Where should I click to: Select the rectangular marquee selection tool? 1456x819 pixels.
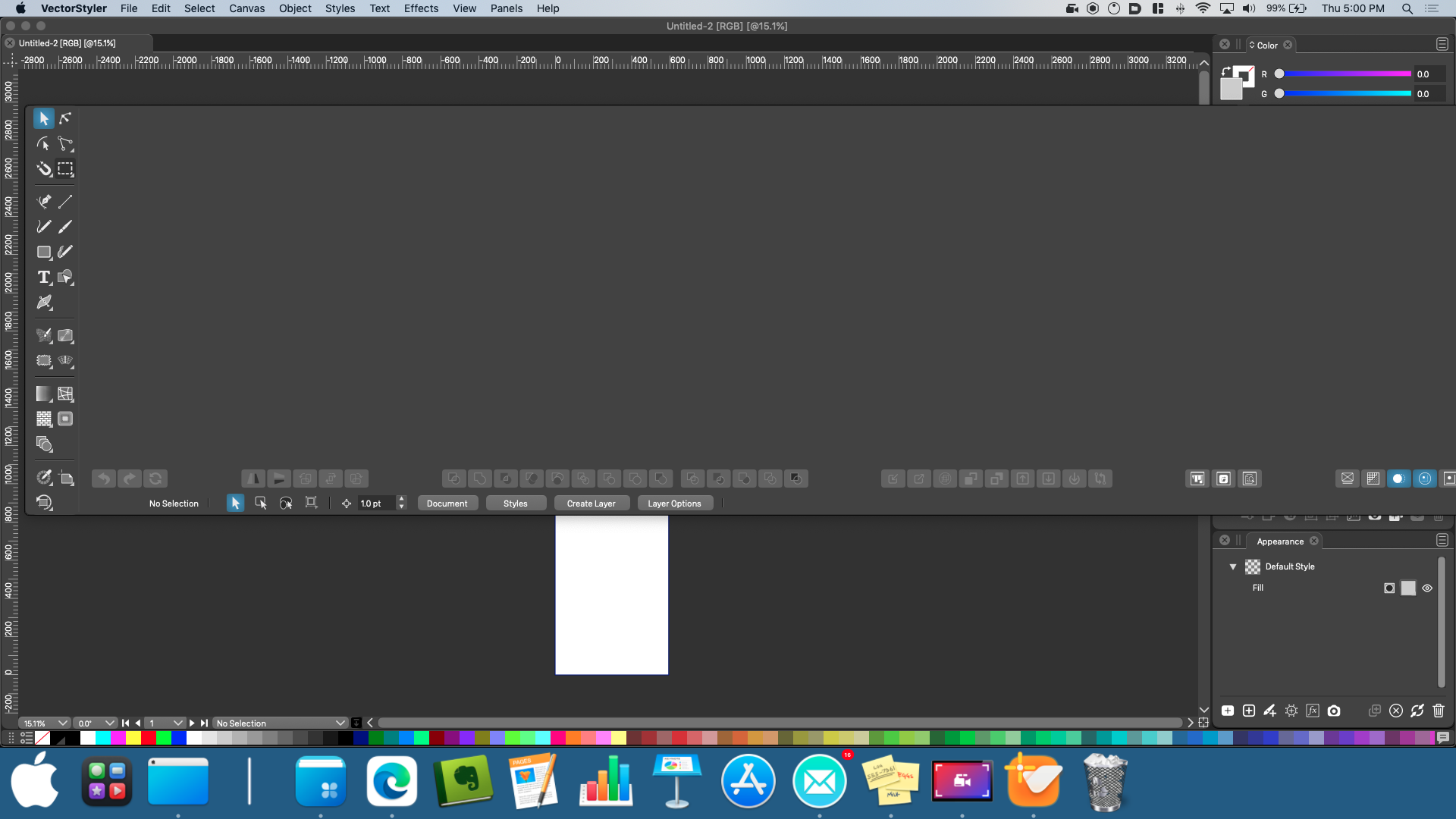pyautogui.click(x=66, y=169)
